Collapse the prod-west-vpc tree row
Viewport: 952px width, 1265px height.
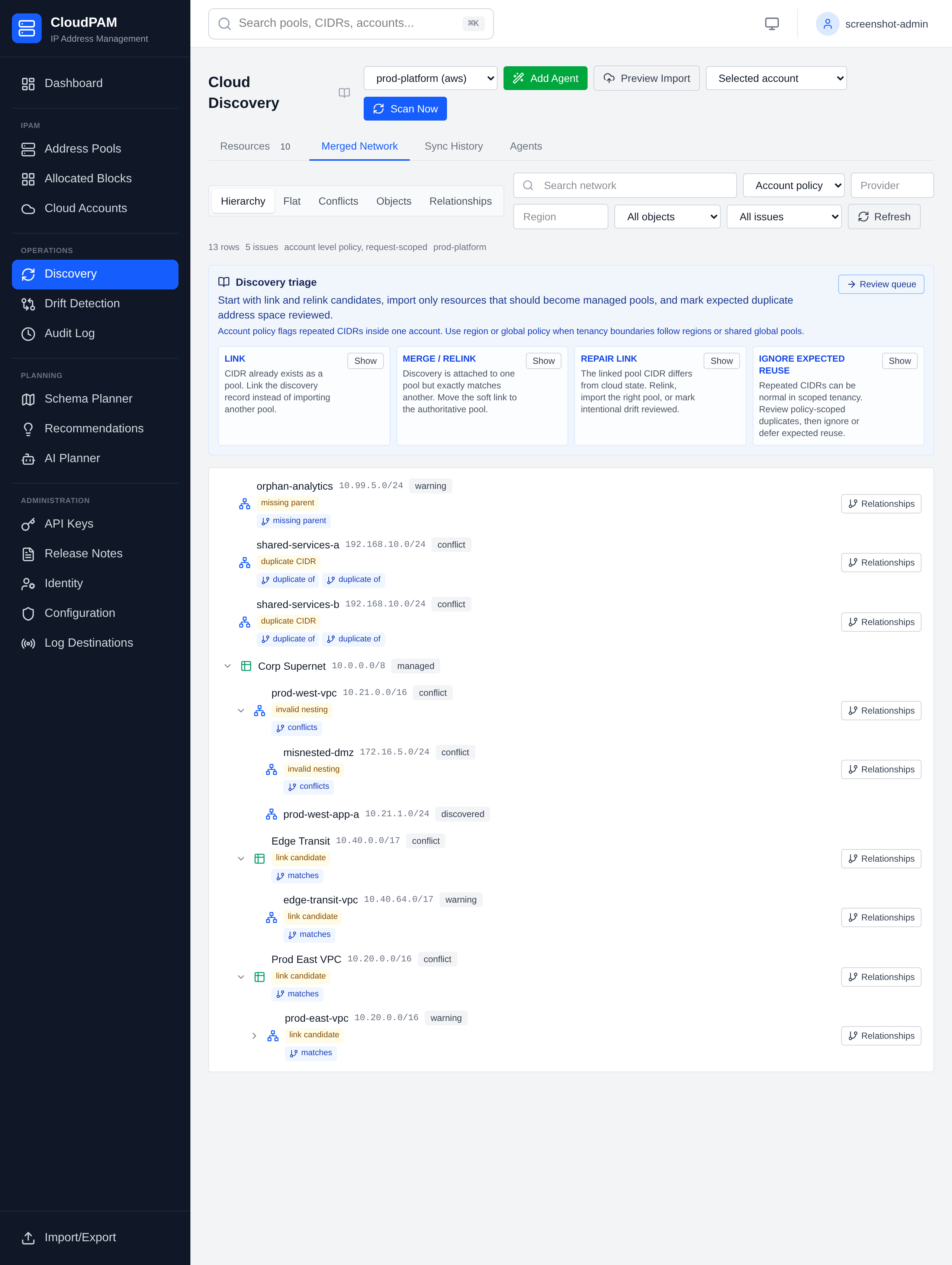click(x=241, y=711)
